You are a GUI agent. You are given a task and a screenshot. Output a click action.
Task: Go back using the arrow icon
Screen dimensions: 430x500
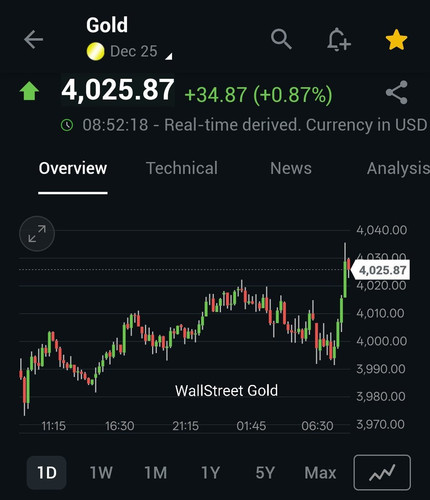coord(34,39)
